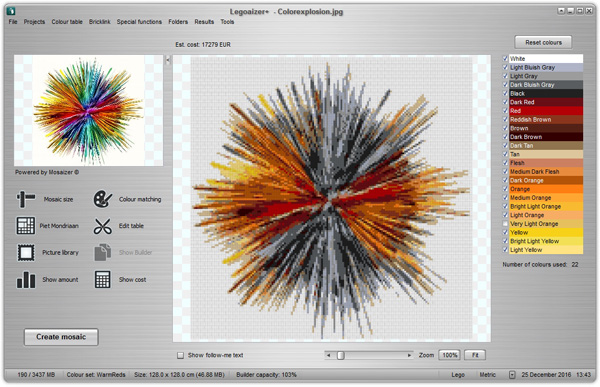Click the zoom slider right arrow
Viewport: 600px width, 387px height.
click(x=409, y=355)
